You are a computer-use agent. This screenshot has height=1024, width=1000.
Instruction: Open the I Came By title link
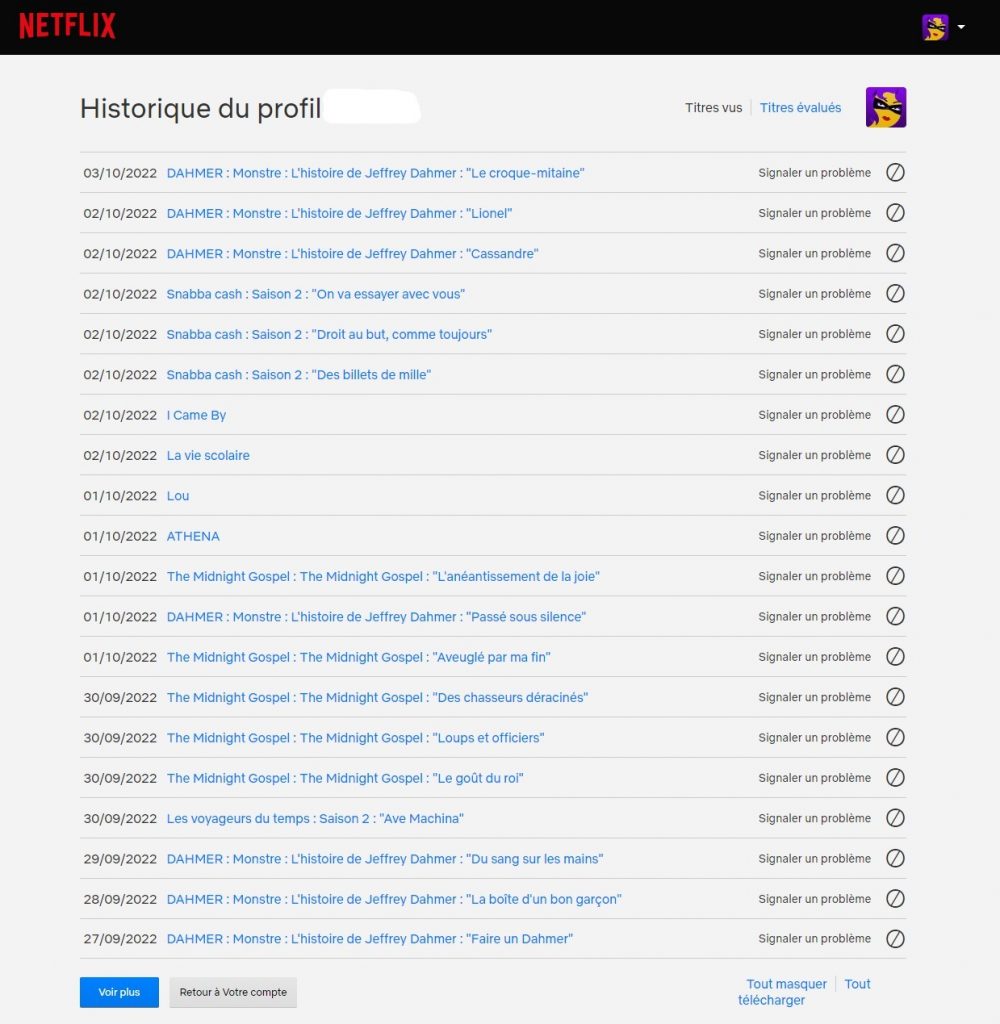(196, 415)
